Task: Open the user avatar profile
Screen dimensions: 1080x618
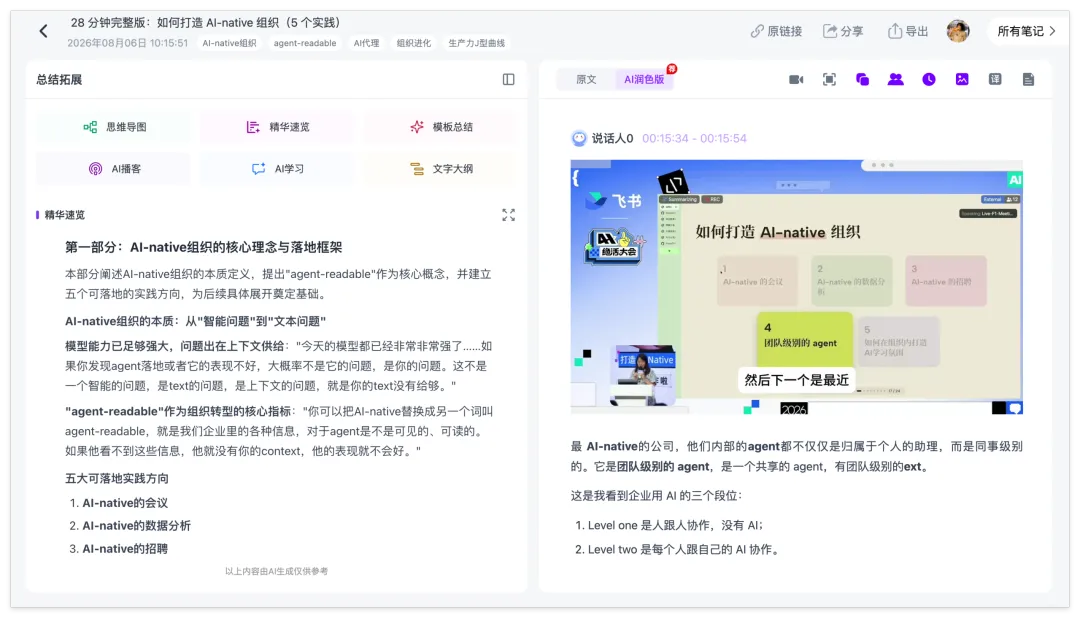Action: (x=958, y=31)
